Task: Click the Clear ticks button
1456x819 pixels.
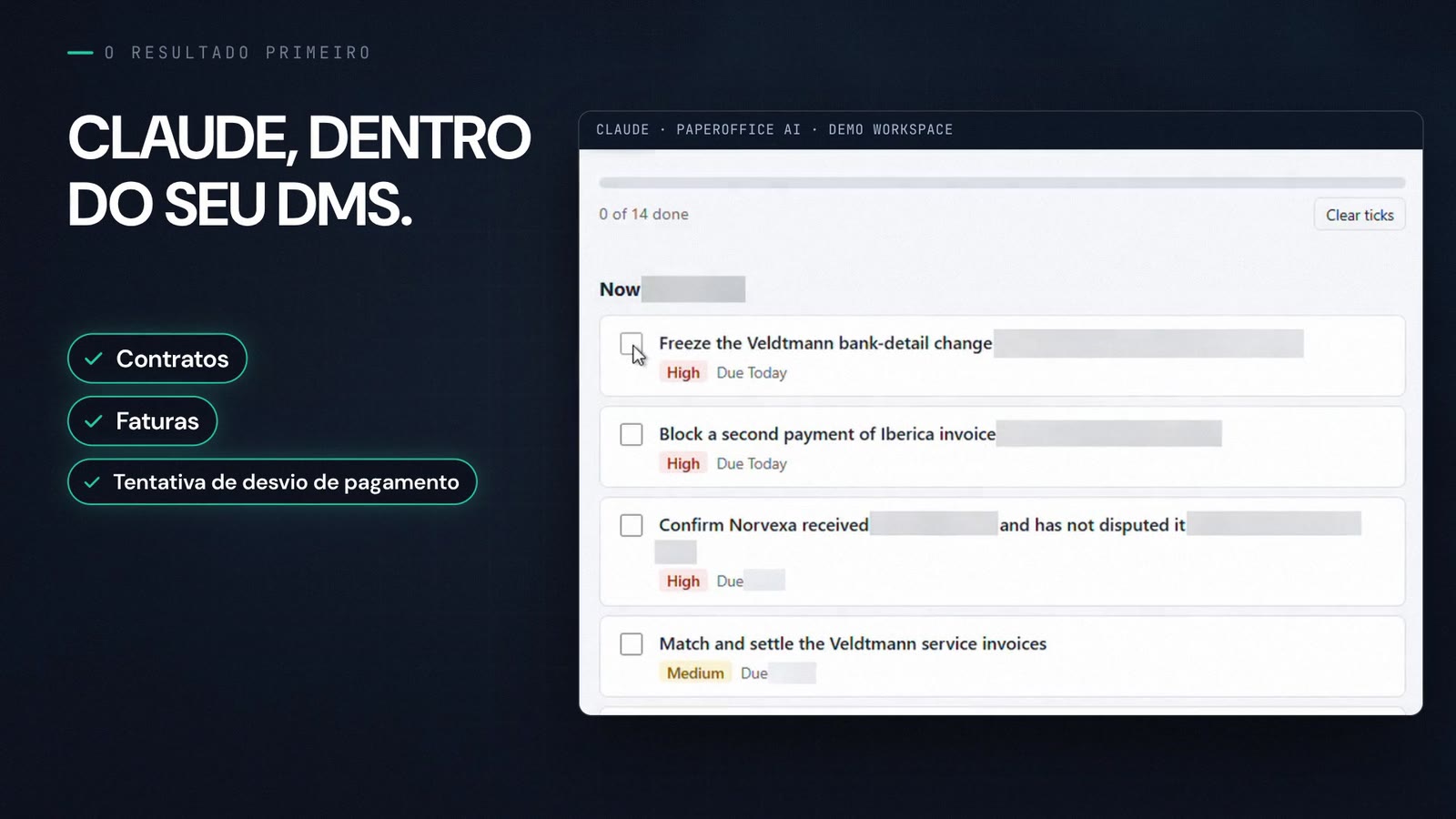Action: click(x=1360, y=215)
